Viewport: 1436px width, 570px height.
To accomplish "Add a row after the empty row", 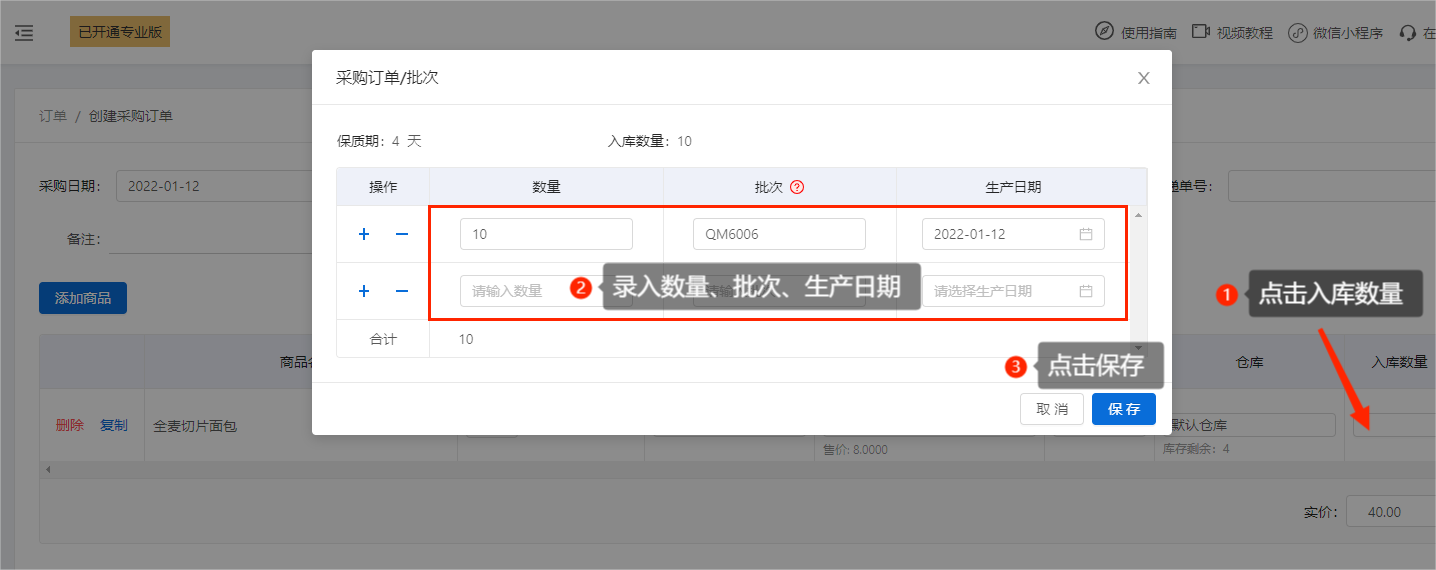I will click(x=364, y=291).
